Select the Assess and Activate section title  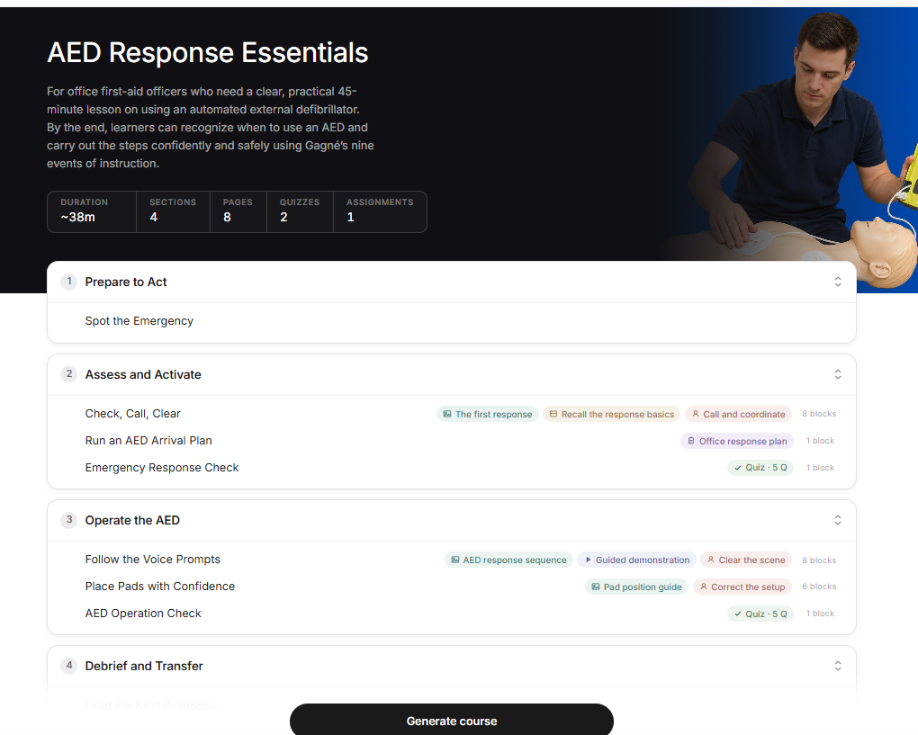(x=143, y=374)
